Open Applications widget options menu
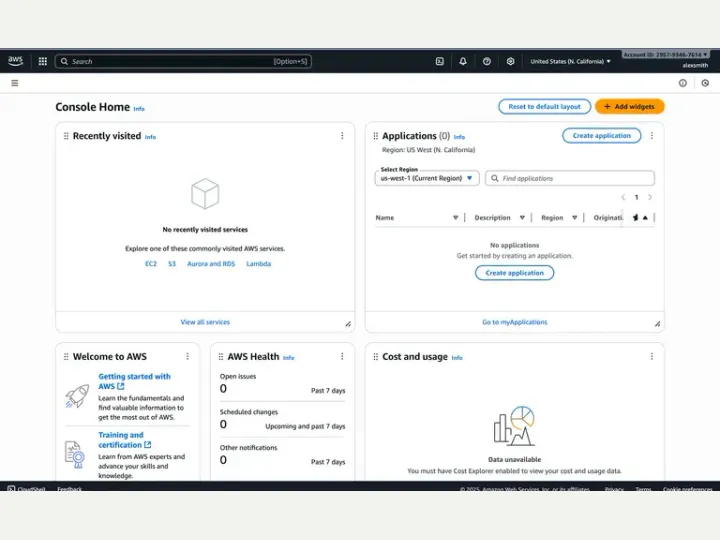The width and height of the screenshot is (720, 540). click(652, 135)
